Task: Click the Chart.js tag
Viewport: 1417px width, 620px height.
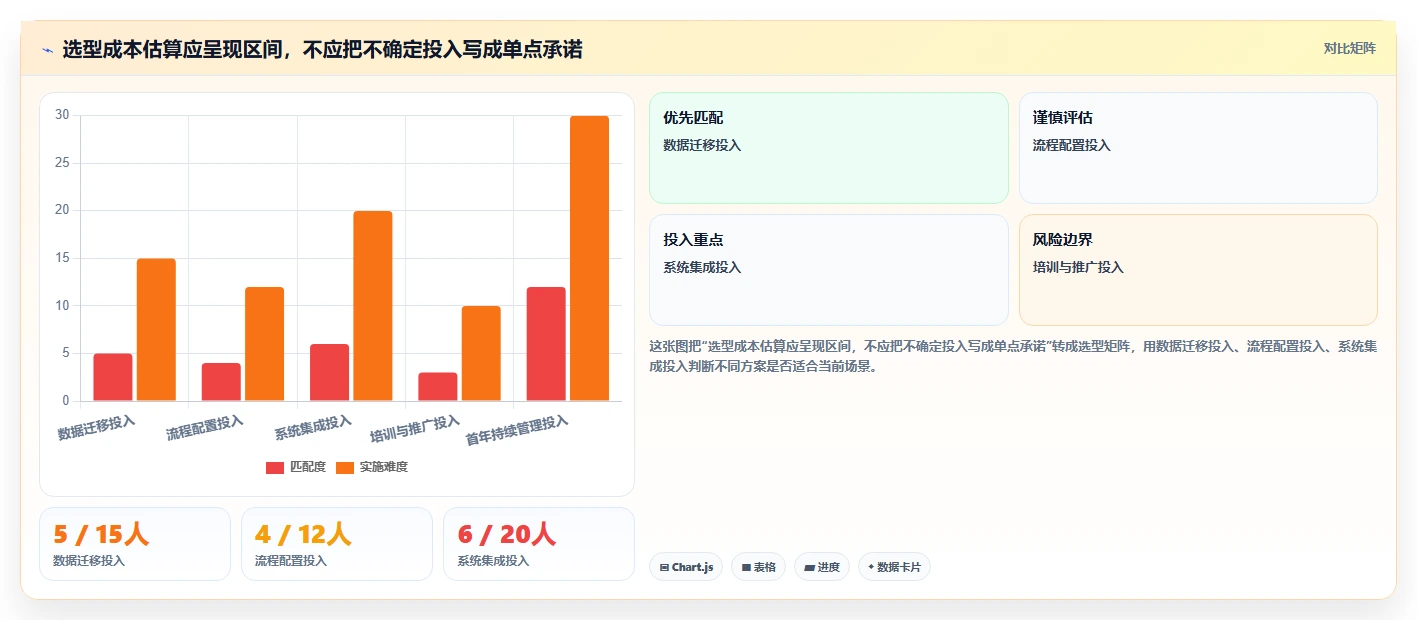Action: pos(686,567)
